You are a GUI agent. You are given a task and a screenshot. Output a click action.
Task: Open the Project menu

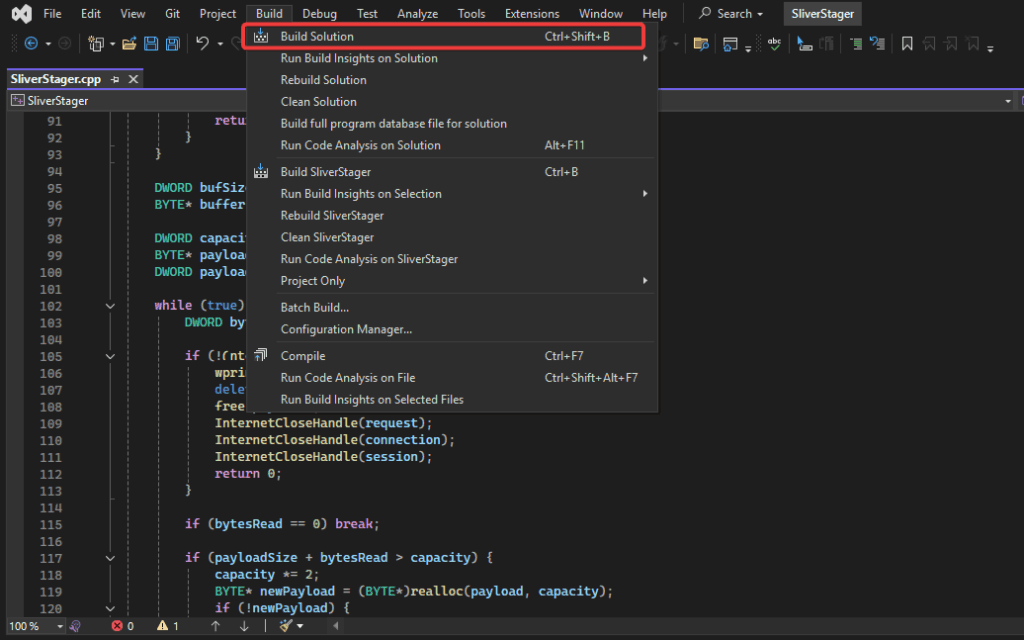coord(217,14)
